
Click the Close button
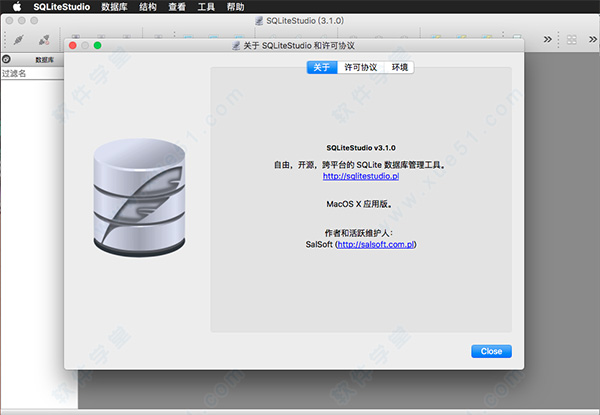[491, 351]
